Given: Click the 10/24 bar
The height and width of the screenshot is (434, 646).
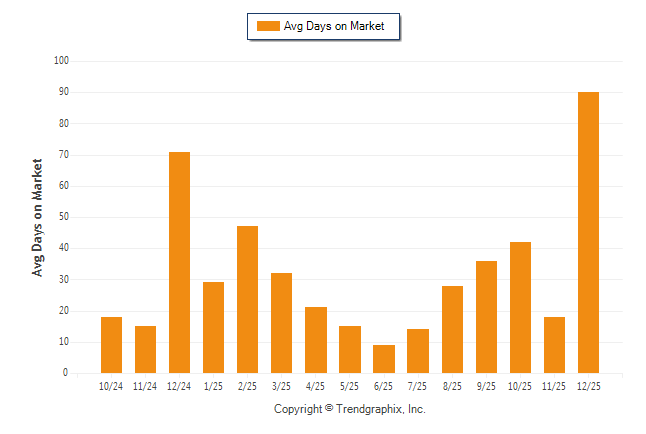Looking at the screenshot, I should [111, 345].
